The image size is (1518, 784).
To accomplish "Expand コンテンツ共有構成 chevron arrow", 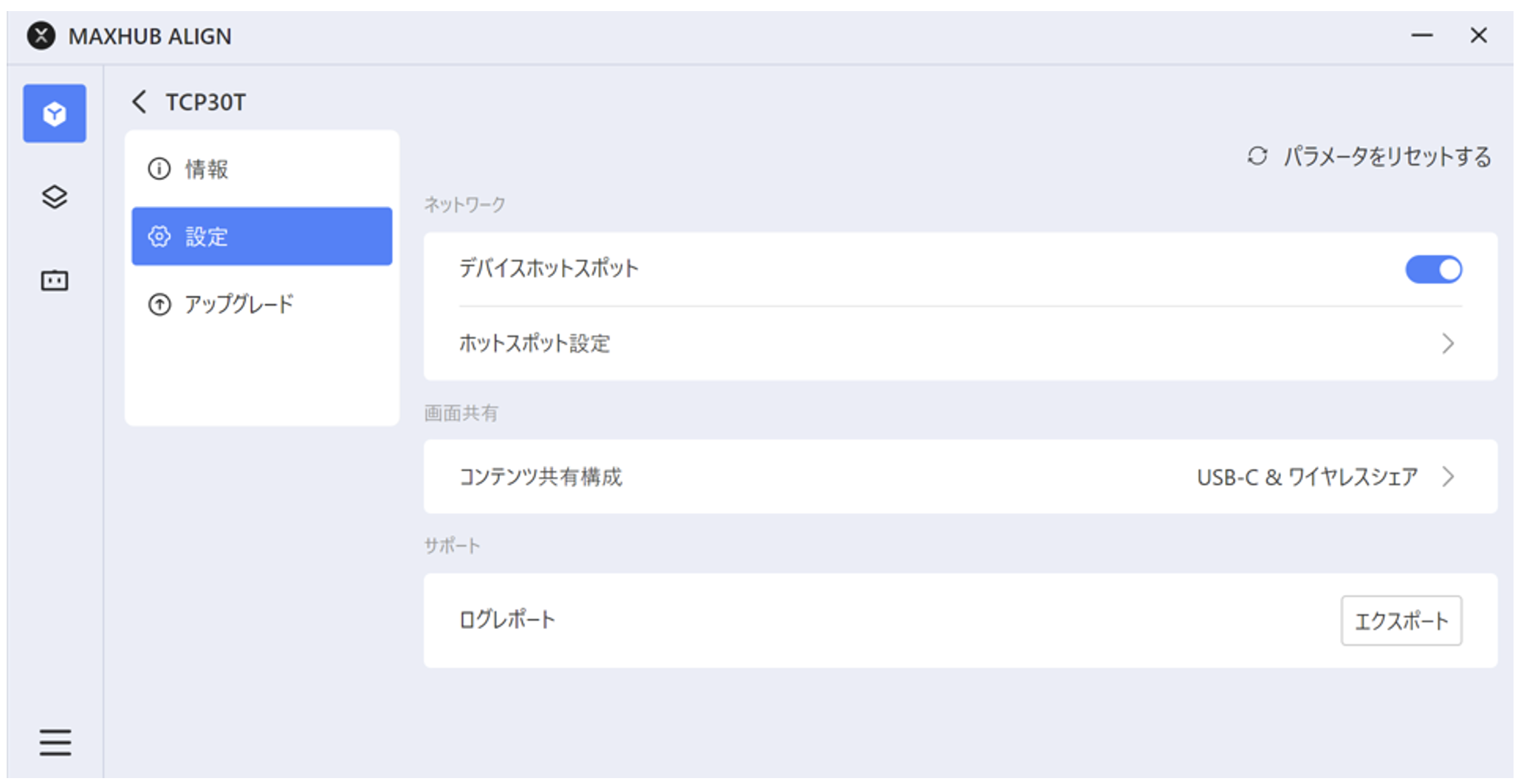I will (1447, 477).
